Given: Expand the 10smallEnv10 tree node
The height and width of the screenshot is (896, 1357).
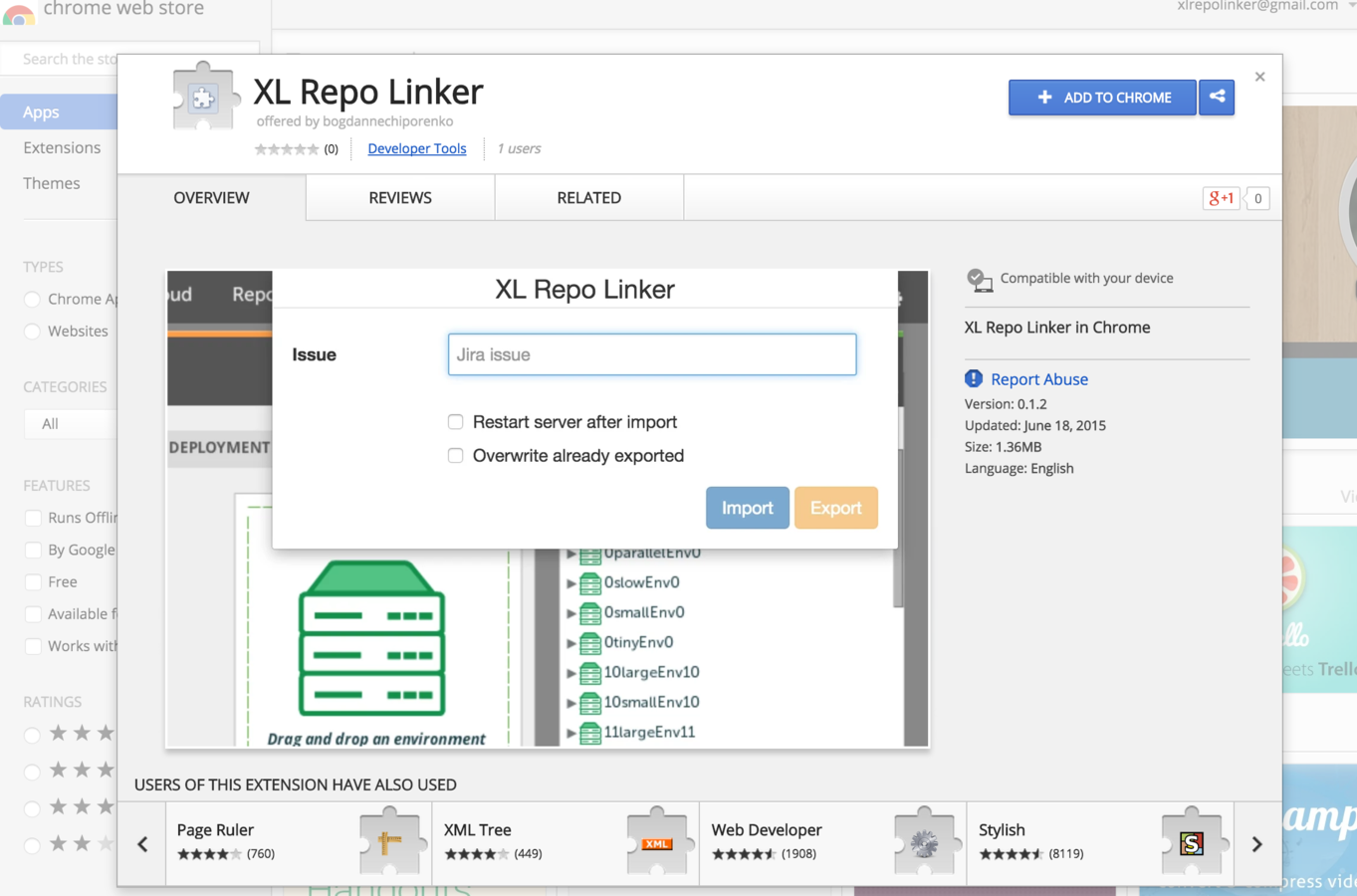Looking at the screenshot, I should pyautogui.click(x=571, y=703).
